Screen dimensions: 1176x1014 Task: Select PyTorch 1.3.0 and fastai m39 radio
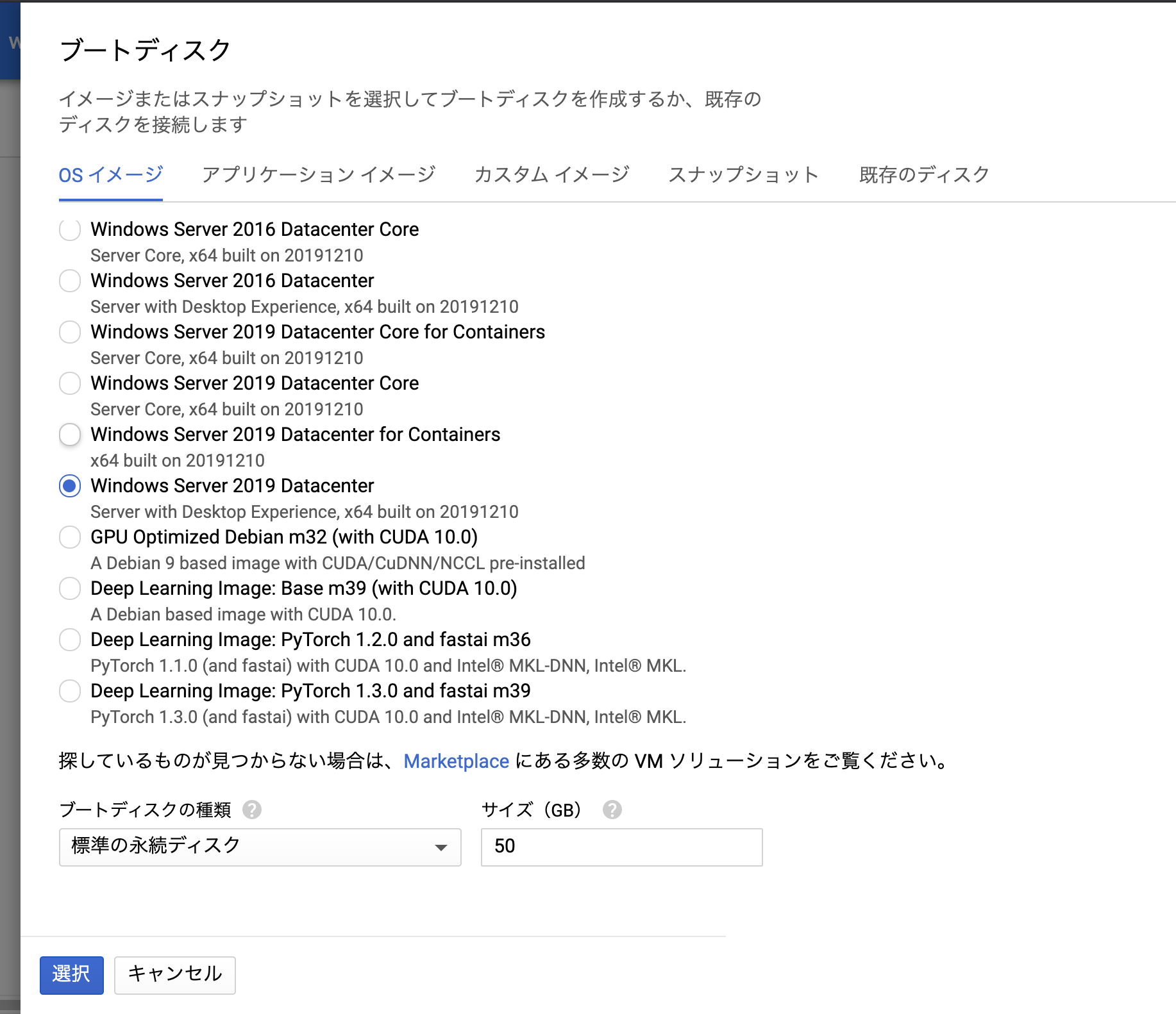(x=70, y=691)
